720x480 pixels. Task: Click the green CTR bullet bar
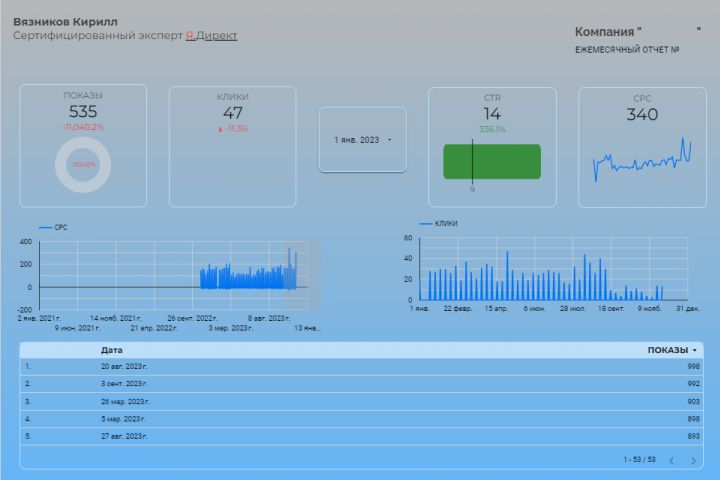click(x=492, y=162)
